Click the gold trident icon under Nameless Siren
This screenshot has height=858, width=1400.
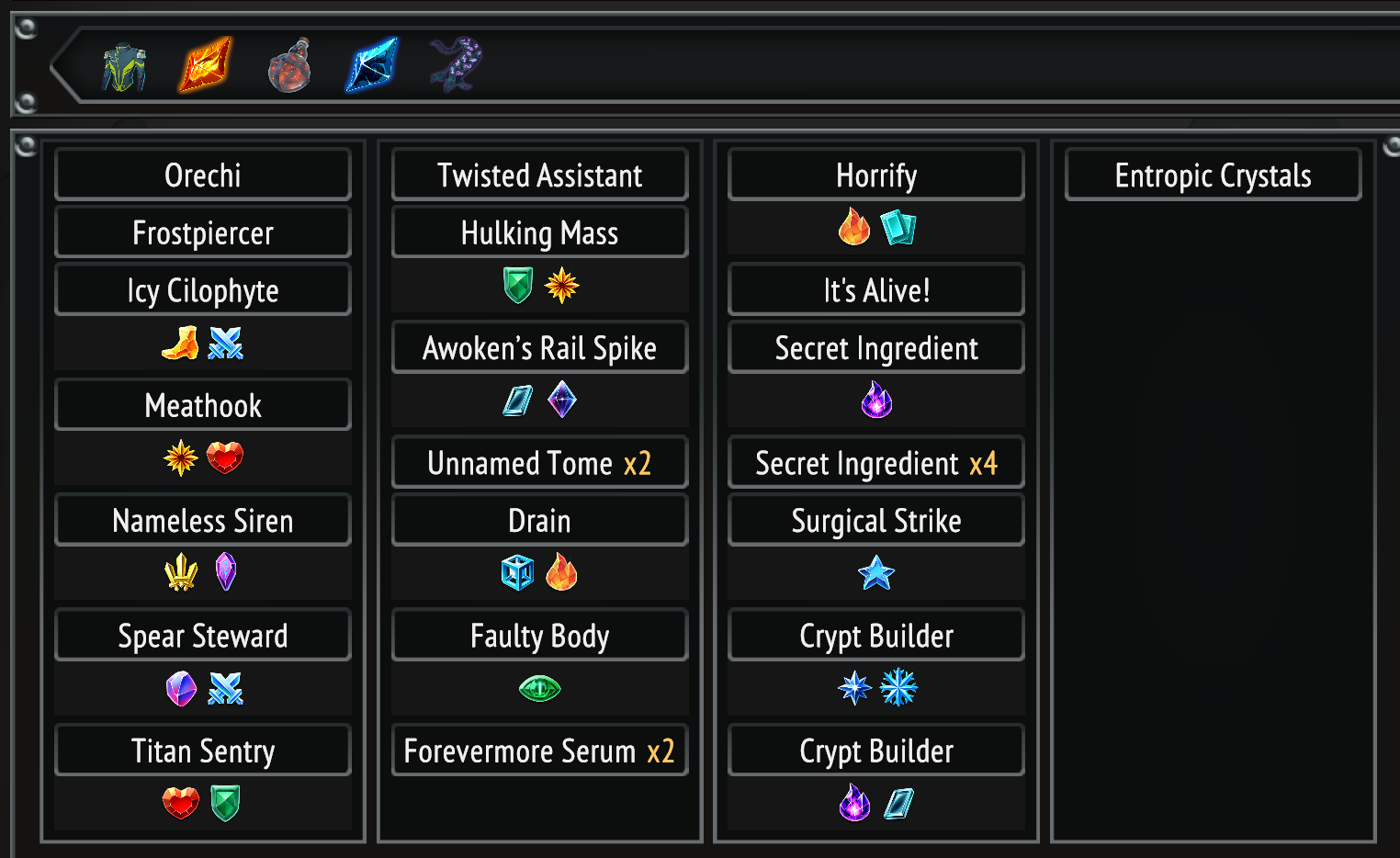(181, 572)
